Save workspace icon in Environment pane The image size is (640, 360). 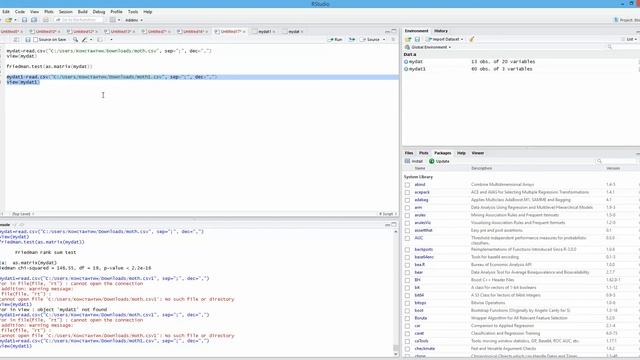tap(417, 39)
